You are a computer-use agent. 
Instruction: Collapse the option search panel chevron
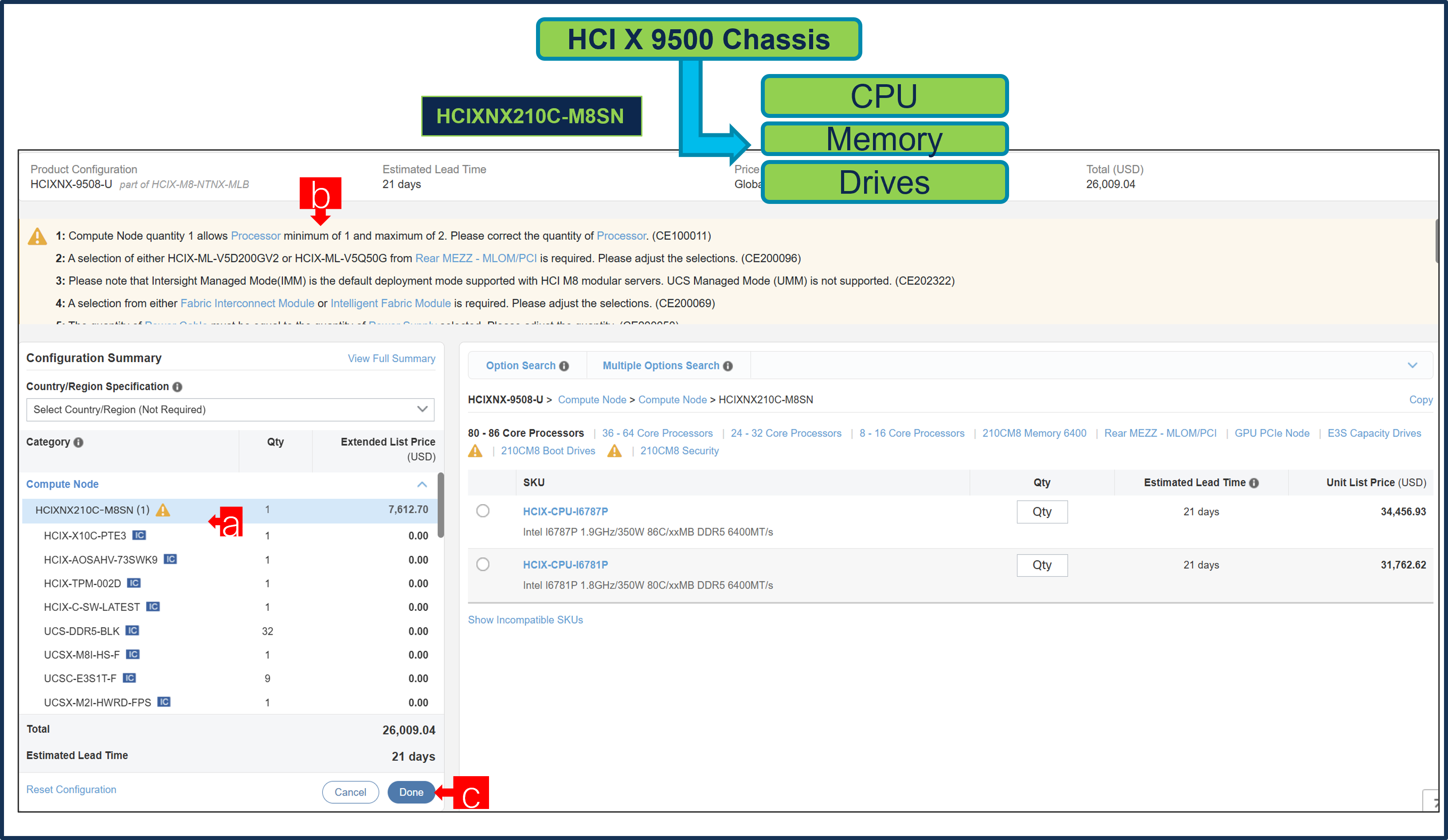pyautogui.click(x=1413, y=365)
